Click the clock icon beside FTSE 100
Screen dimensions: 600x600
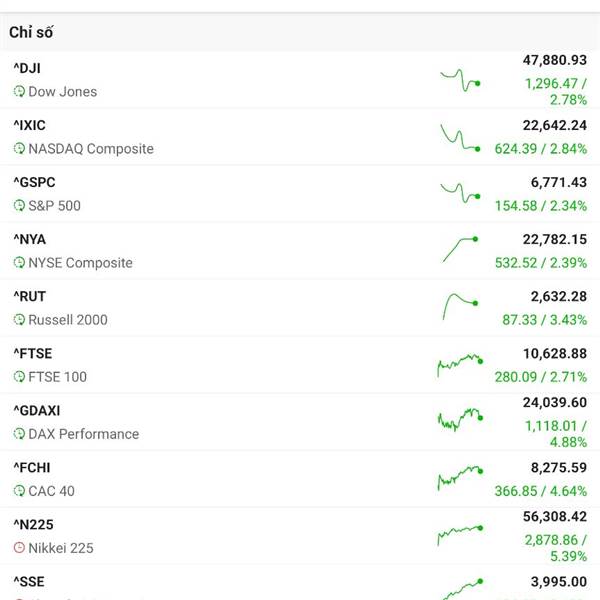coord(19,377)
